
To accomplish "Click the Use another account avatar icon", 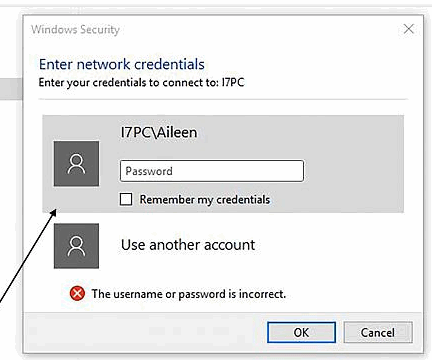I will [x=76, y=246].
